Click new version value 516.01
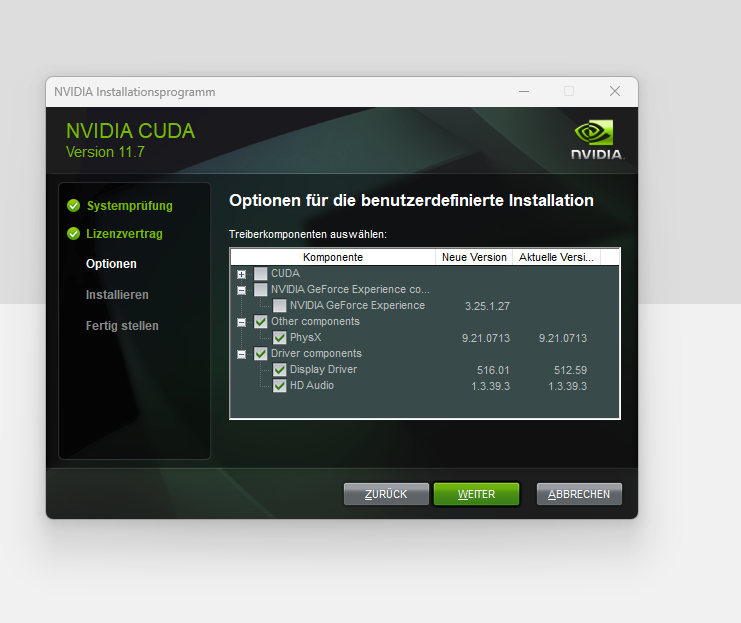 click(493, 370)
